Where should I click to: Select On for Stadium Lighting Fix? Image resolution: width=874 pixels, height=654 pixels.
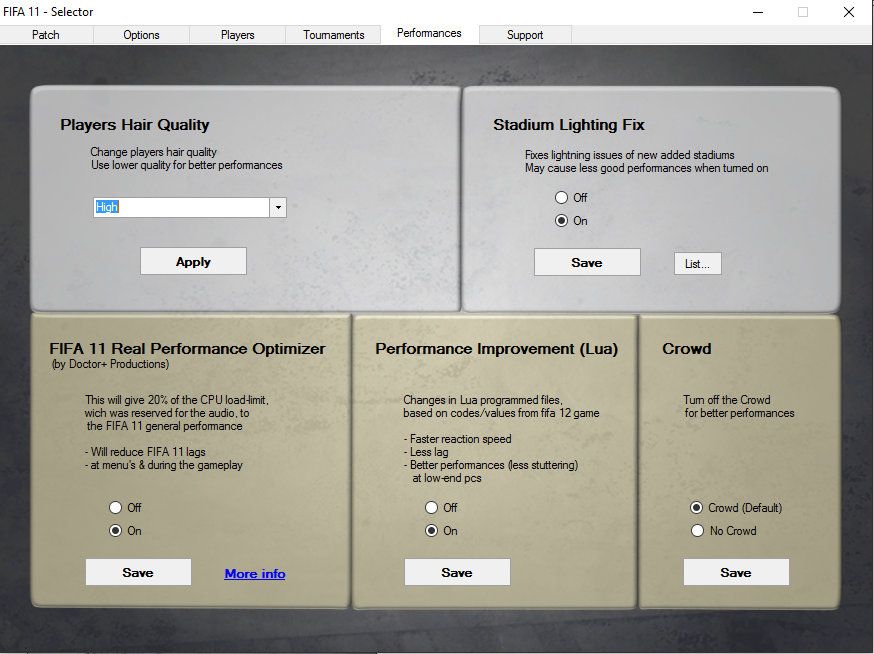pyautogui.click(x=562, y=221)
